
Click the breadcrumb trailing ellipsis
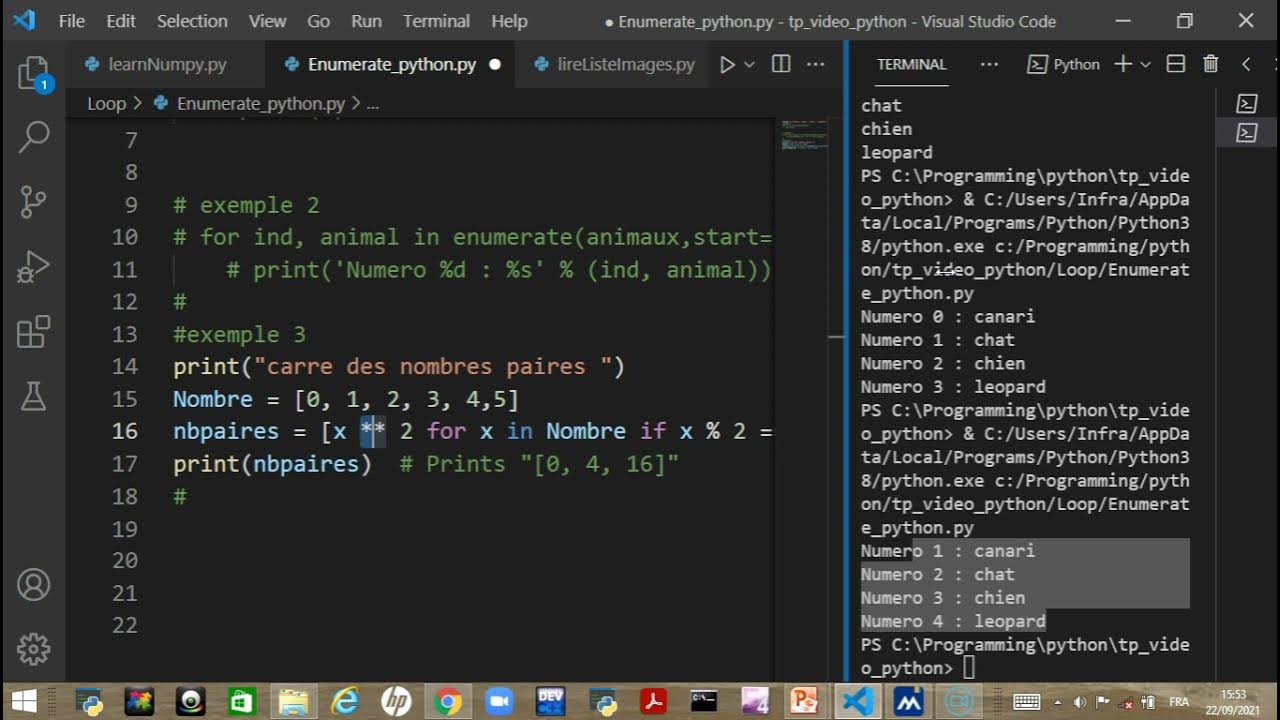tap(372, 103)
